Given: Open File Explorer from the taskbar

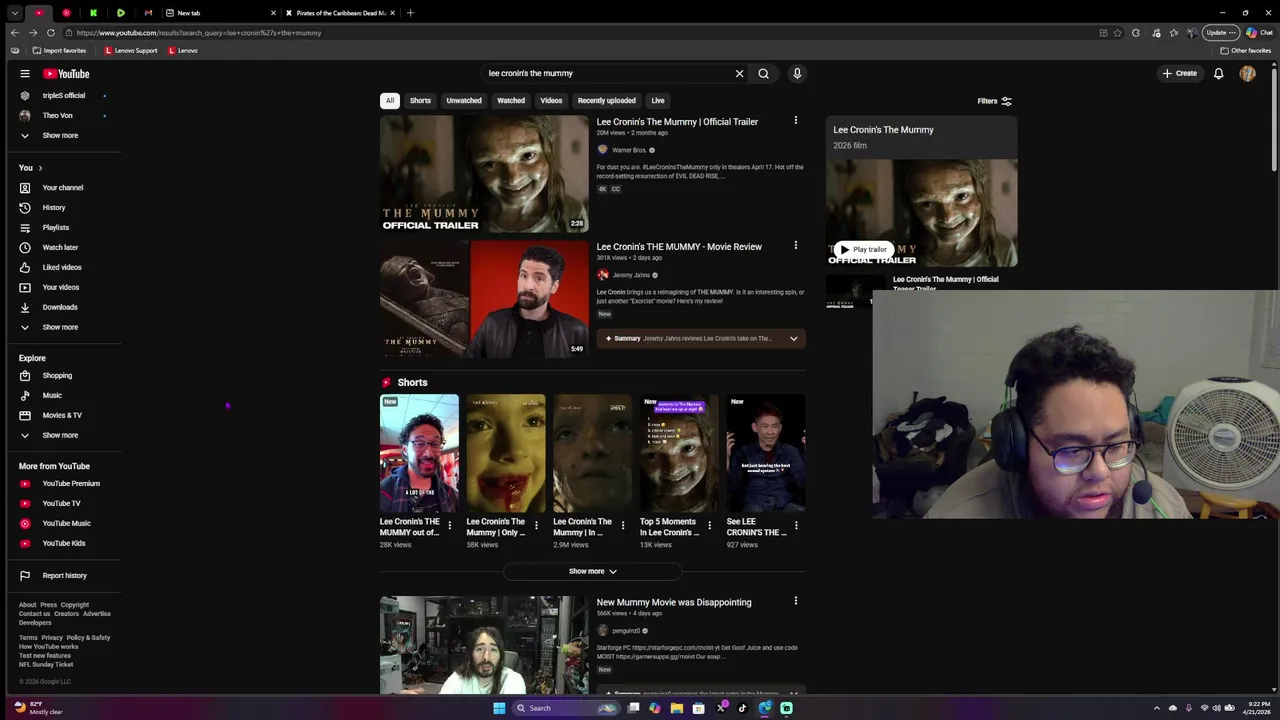Looking at the screenshot, I should pos(676,708).
